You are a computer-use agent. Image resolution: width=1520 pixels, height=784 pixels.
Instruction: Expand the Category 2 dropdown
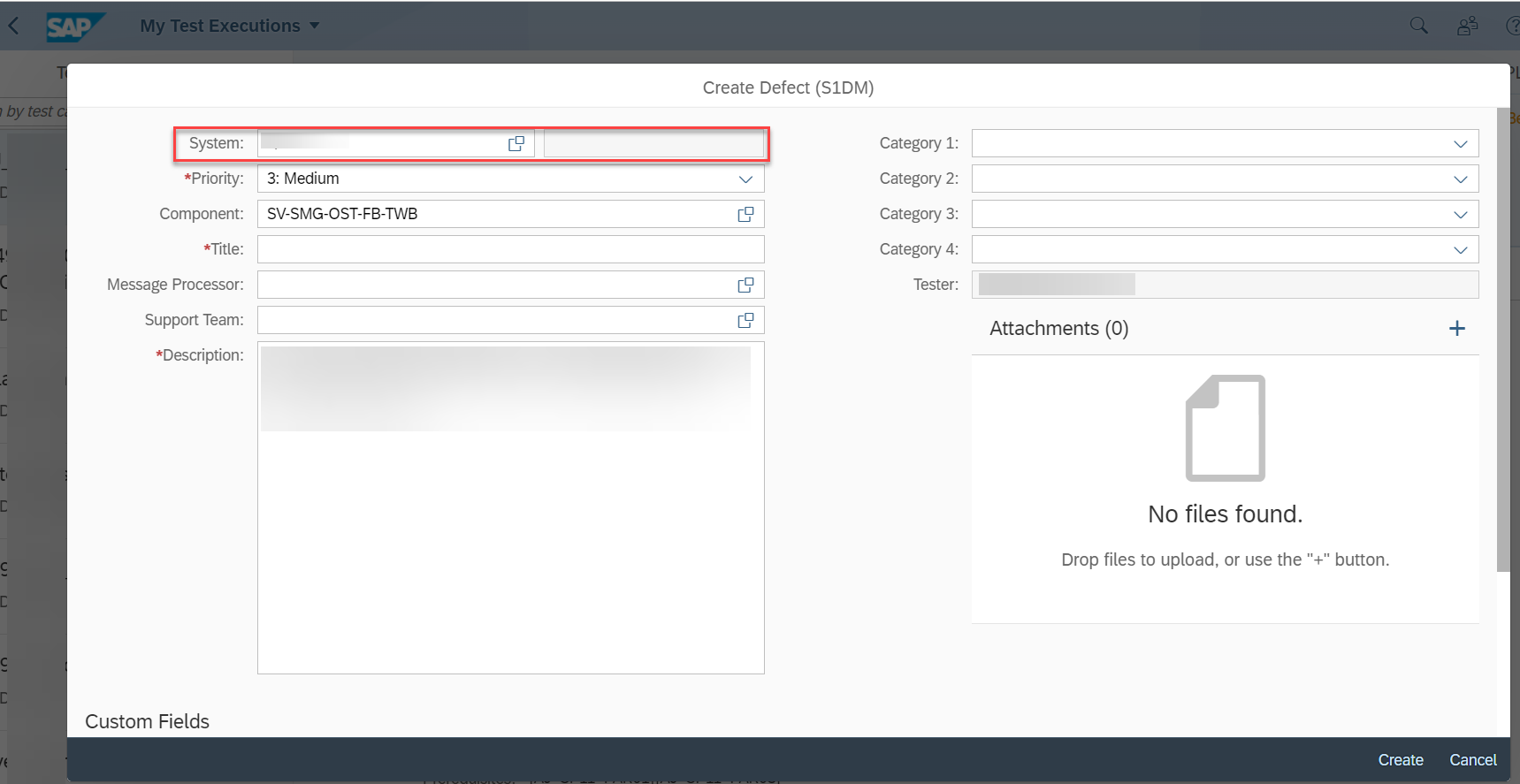click(1461, 179)
